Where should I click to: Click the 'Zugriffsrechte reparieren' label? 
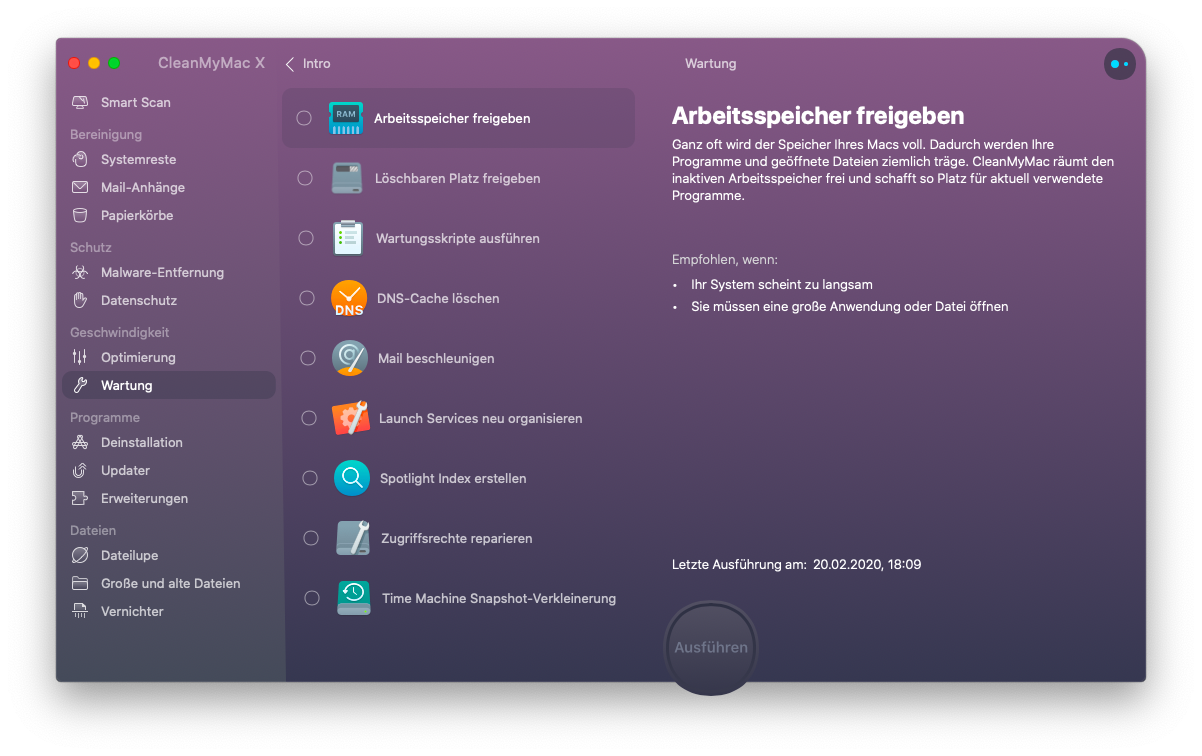(457, 538)
